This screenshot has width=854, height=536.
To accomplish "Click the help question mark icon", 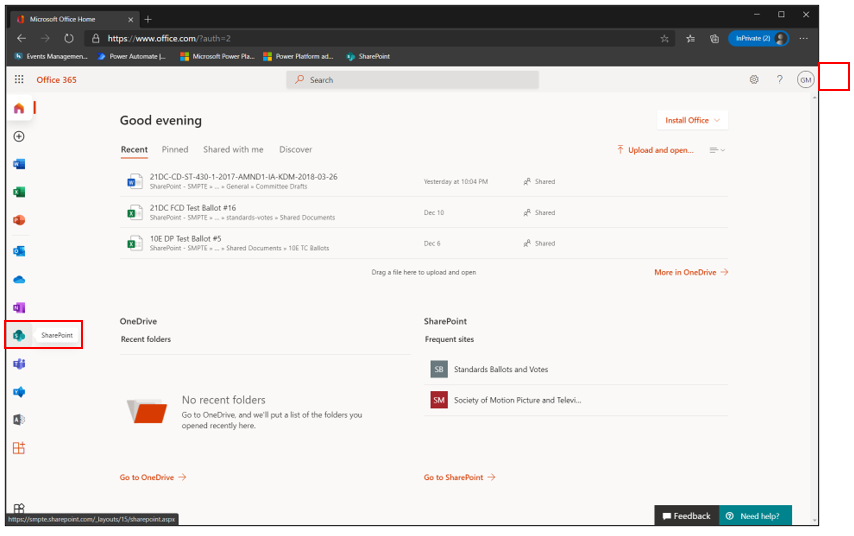I will point(780,80).
